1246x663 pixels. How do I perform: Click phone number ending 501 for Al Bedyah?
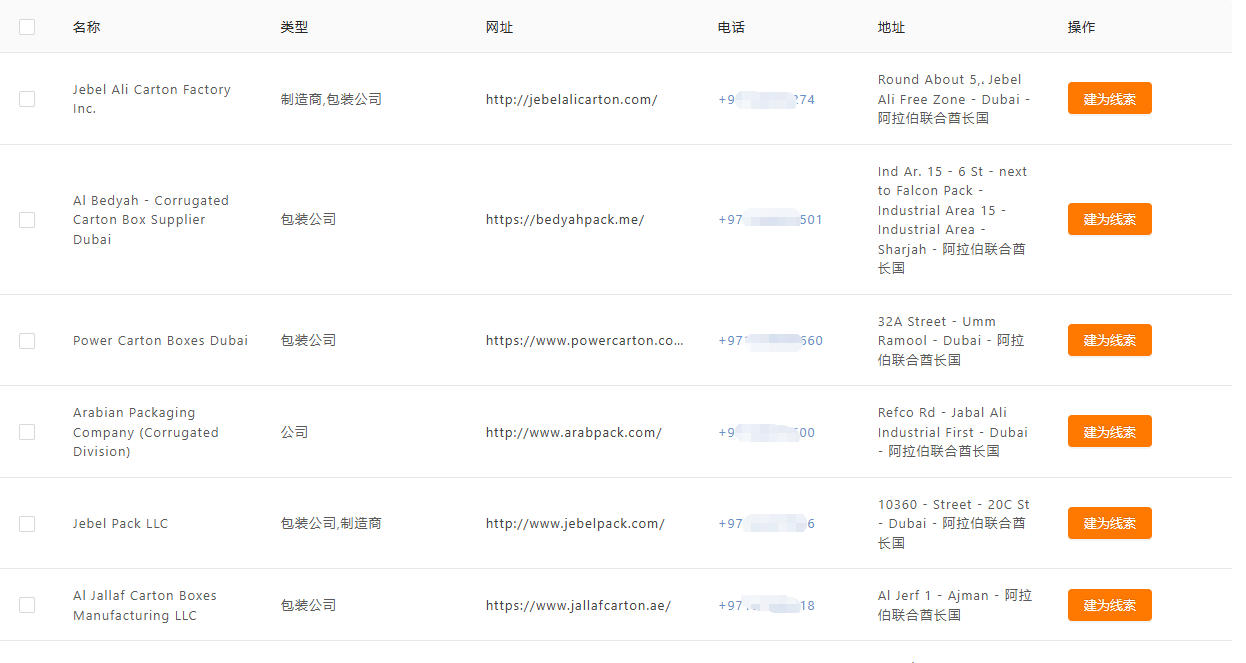(x=770, y=219)
